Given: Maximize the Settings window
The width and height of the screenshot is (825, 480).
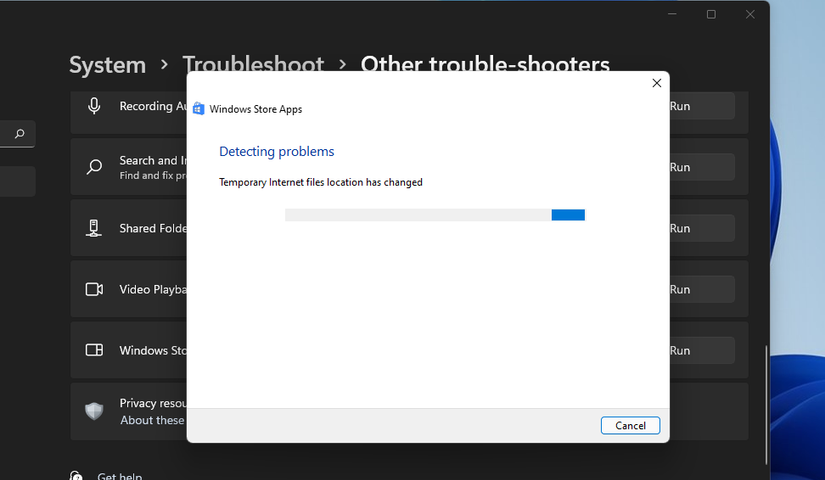Looking at the screenshot, I should (711, 14).
